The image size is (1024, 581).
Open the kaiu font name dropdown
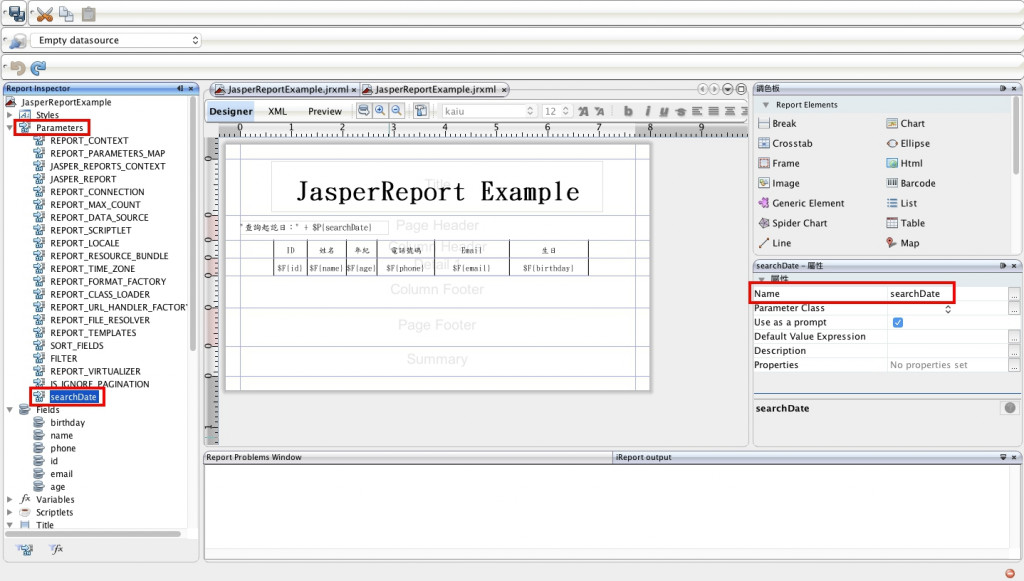tap(489, 112)
